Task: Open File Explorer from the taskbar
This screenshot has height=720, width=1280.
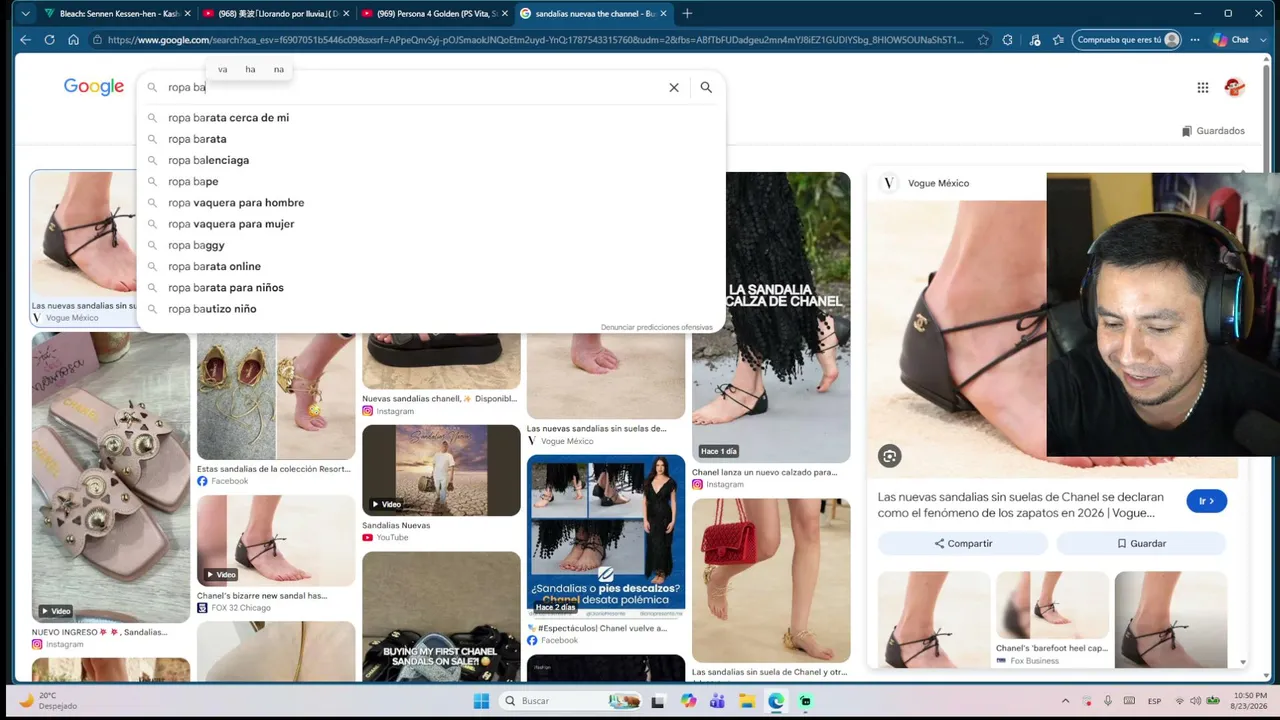Action: coord(747,701)
